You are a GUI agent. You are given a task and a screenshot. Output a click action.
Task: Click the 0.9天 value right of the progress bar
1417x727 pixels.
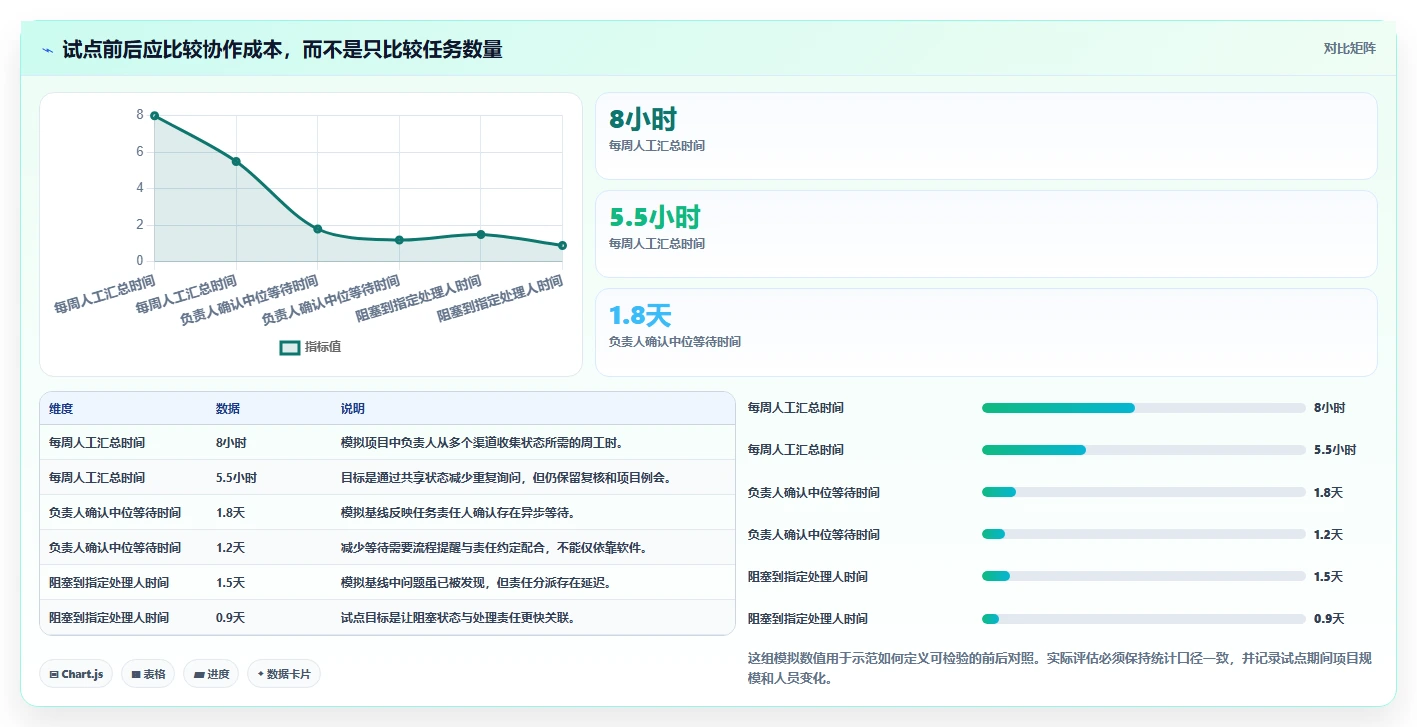coord(1329,619)
